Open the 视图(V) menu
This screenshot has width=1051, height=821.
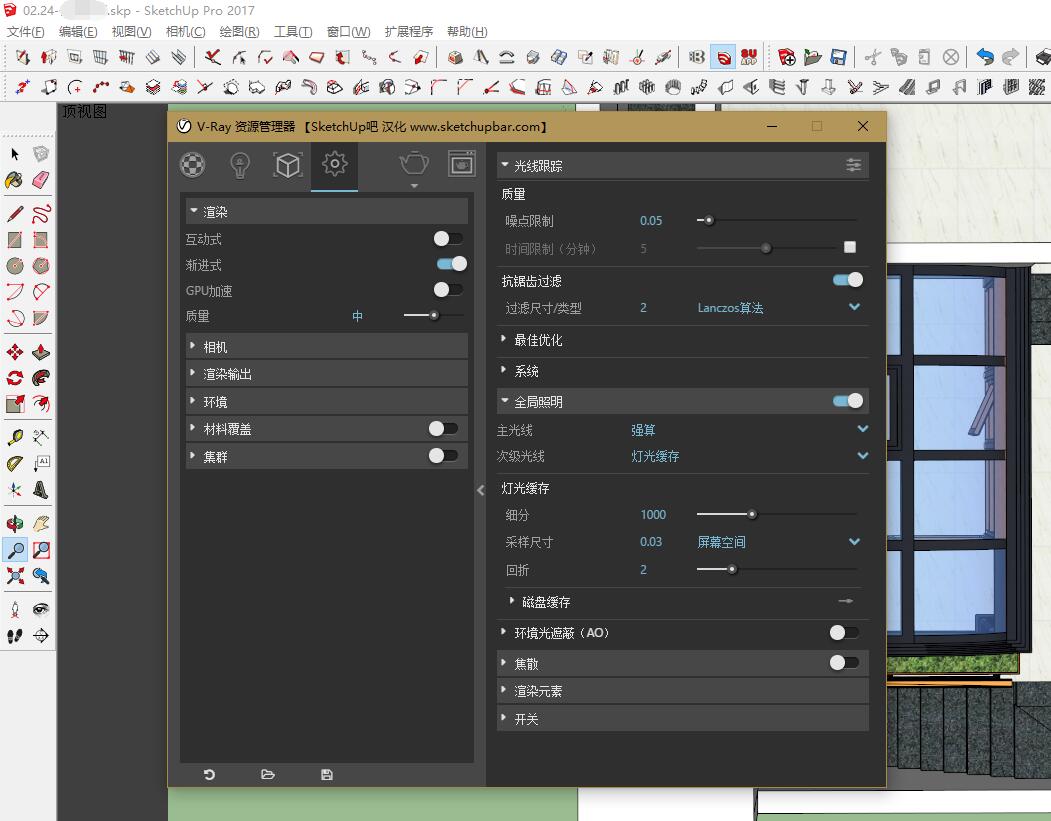131,31
